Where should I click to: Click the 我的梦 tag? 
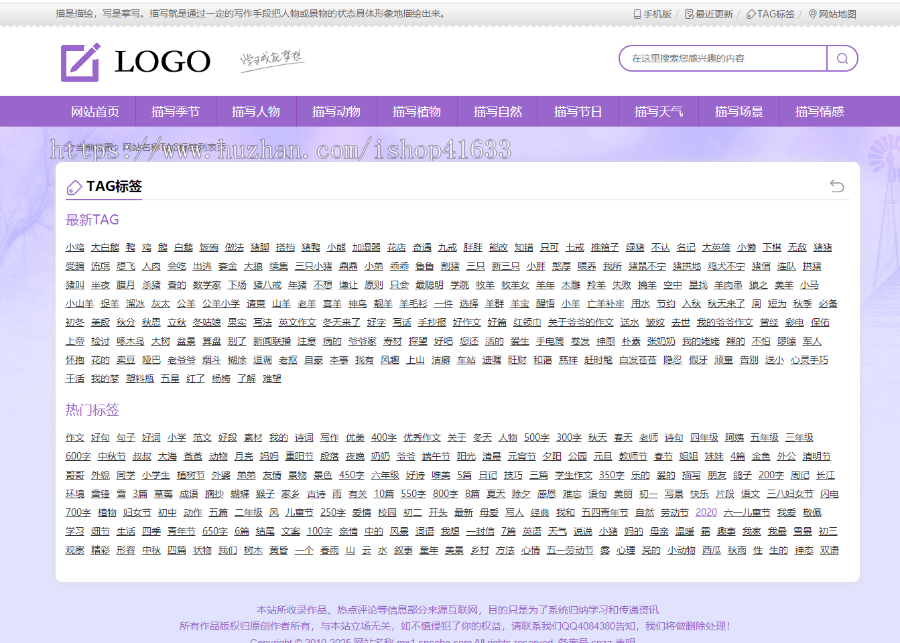pos(105,379)
